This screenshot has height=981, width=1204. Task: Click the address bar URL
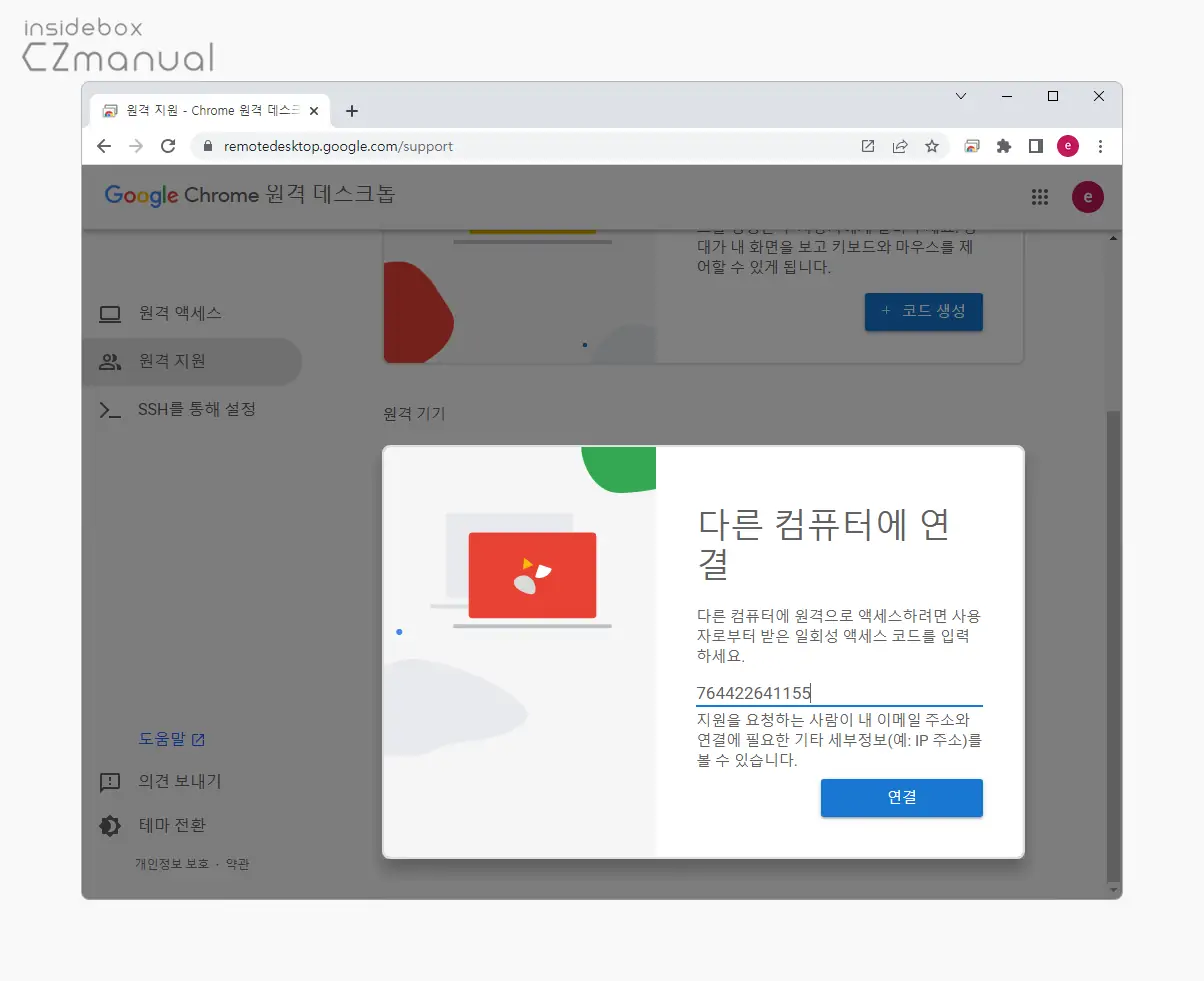pyautogui.click(x=338, y=146)
